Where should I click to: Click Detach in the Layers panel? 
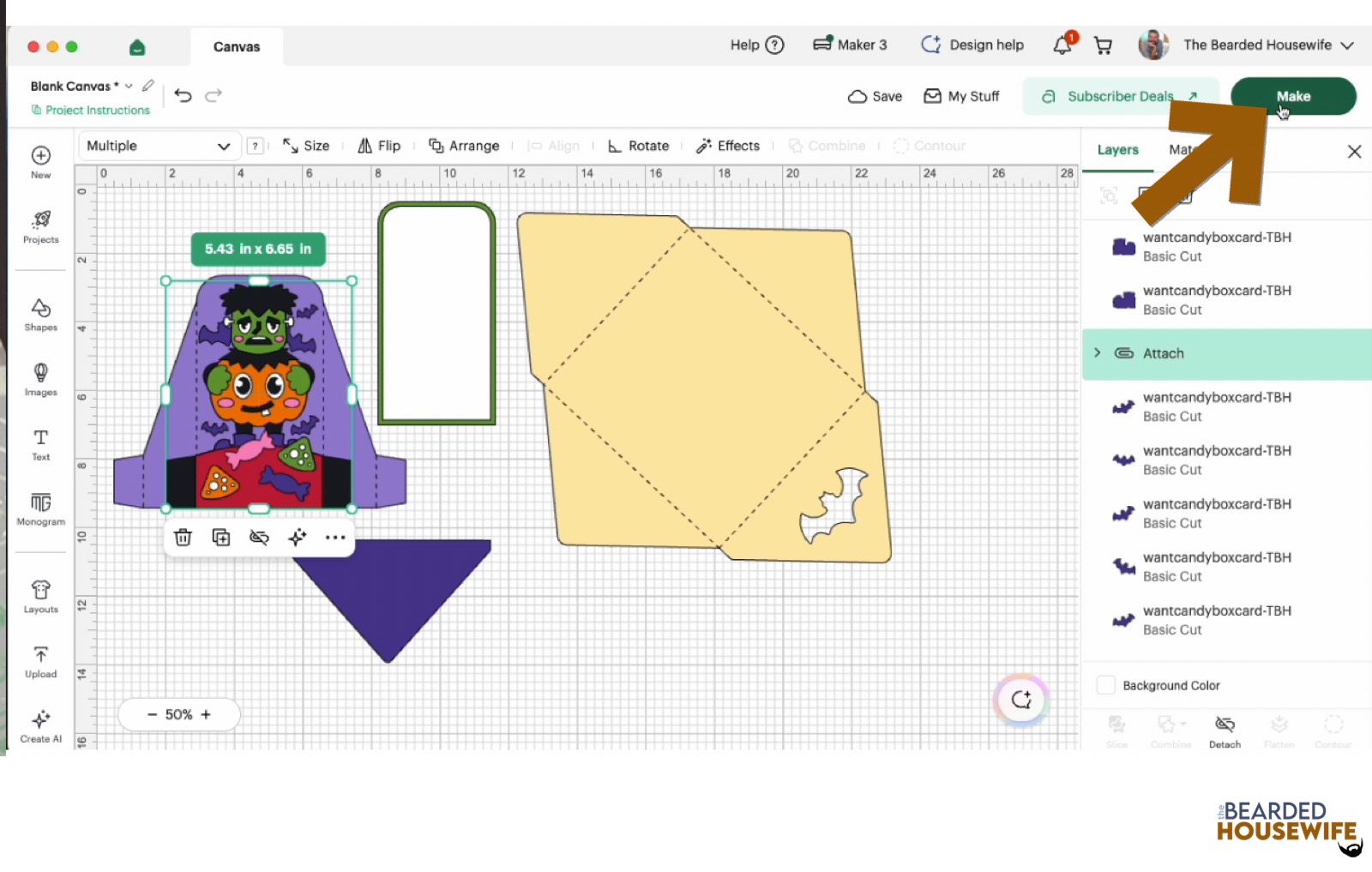point(1225,732)
